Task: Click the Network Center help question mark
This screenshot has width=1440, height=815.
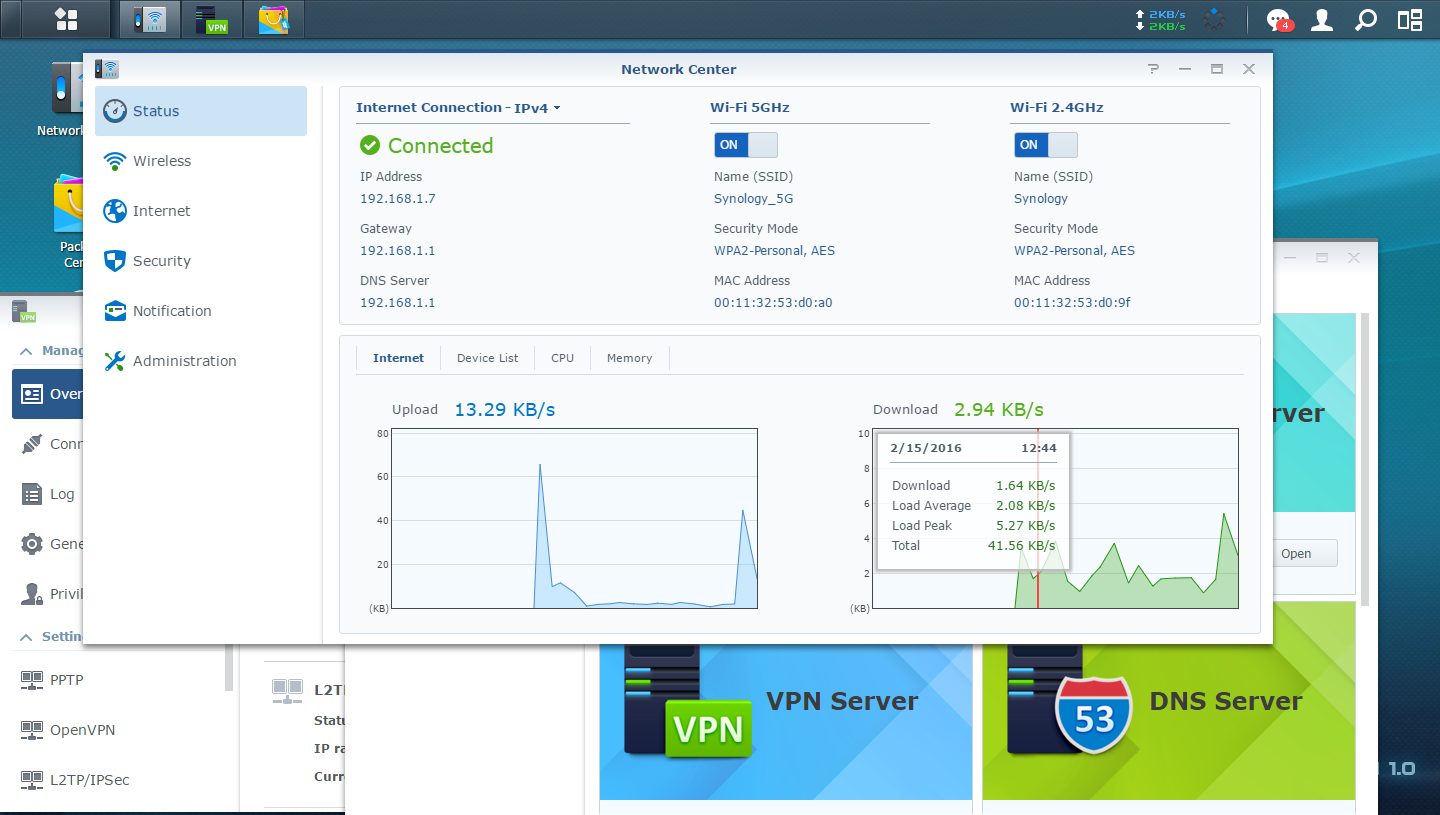Action: click(x=1153, y=69)
